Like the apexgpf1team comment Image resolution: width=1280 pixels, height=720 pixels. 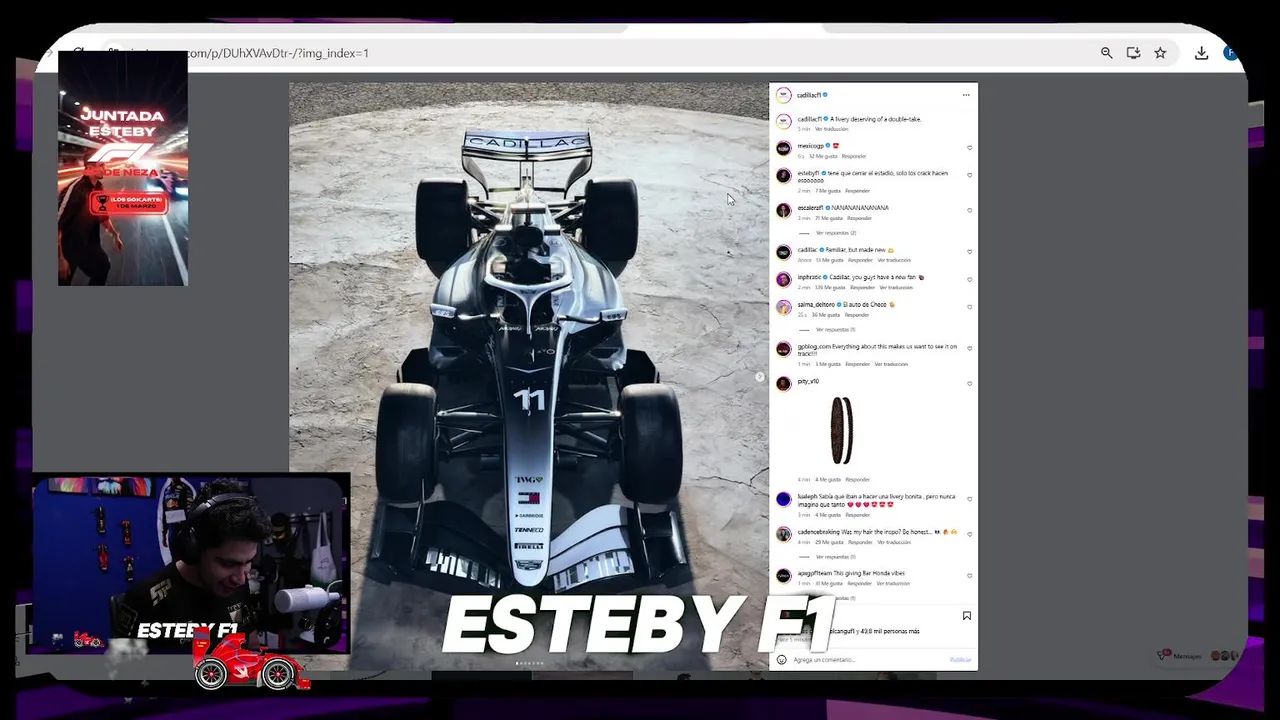[x=969, y=576]
